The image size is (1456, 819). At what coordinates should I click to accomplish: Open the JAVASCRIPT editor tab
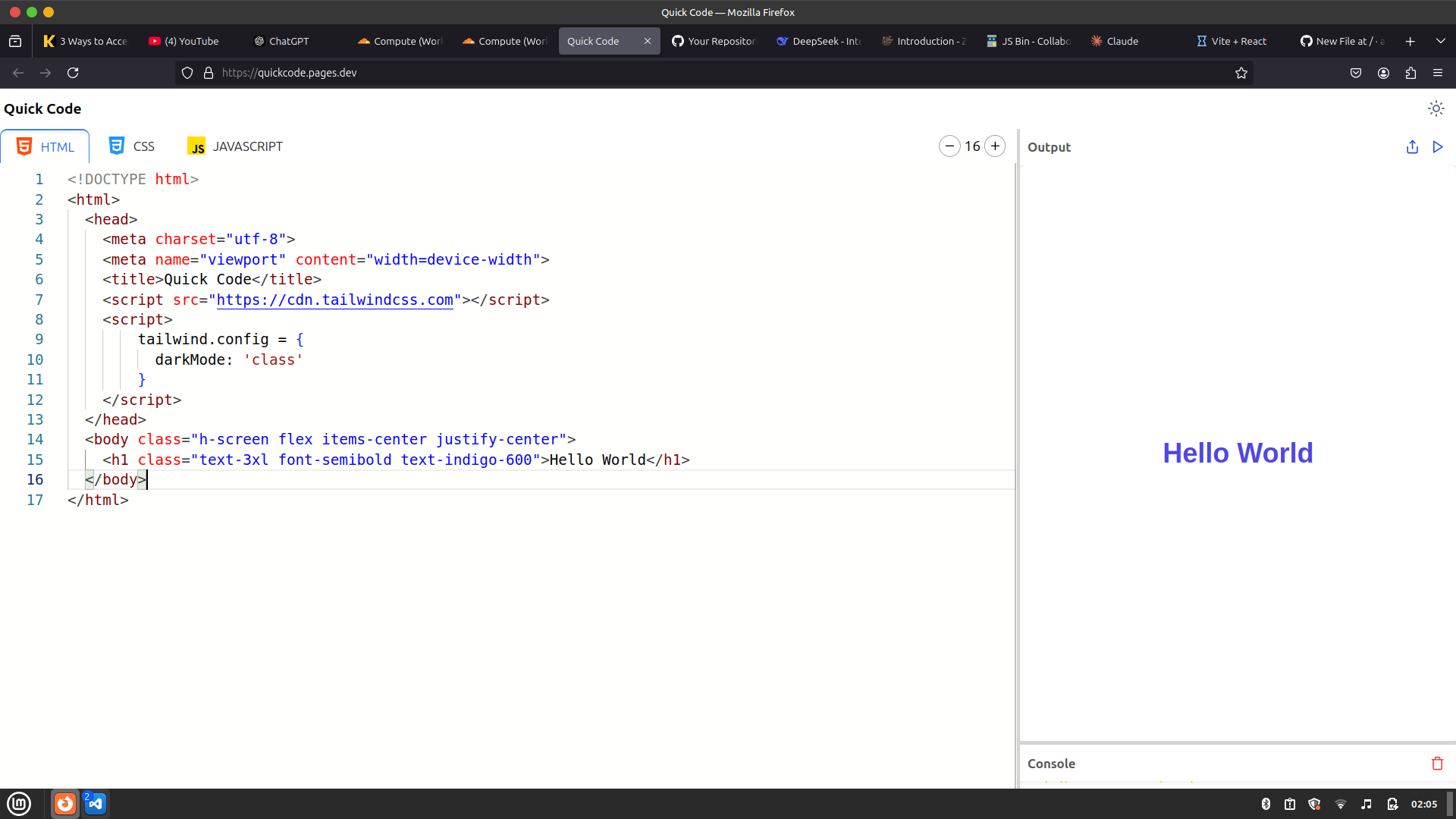tap(235, 146)
